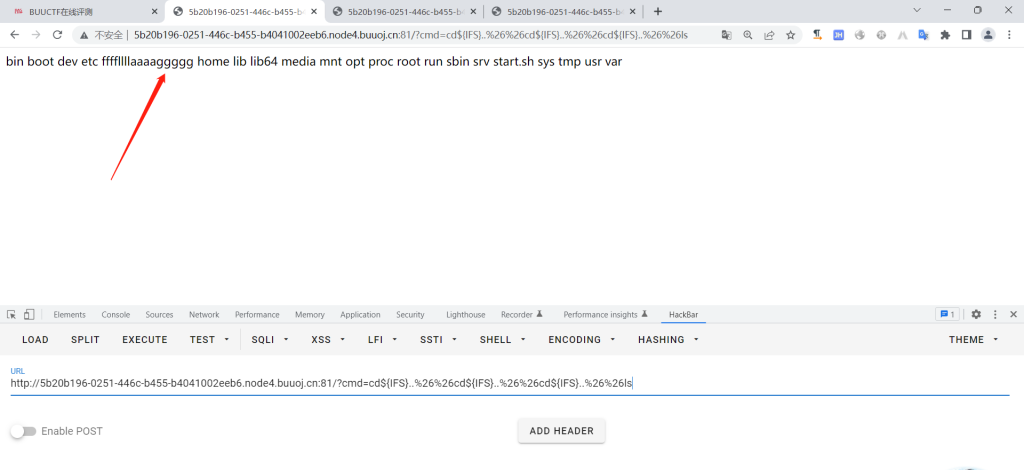Image resolution: width=1024 pixels, height=470 pixels.
Task: Expand the SQLI dropdown in HackBar
Action: coord(270,340)
